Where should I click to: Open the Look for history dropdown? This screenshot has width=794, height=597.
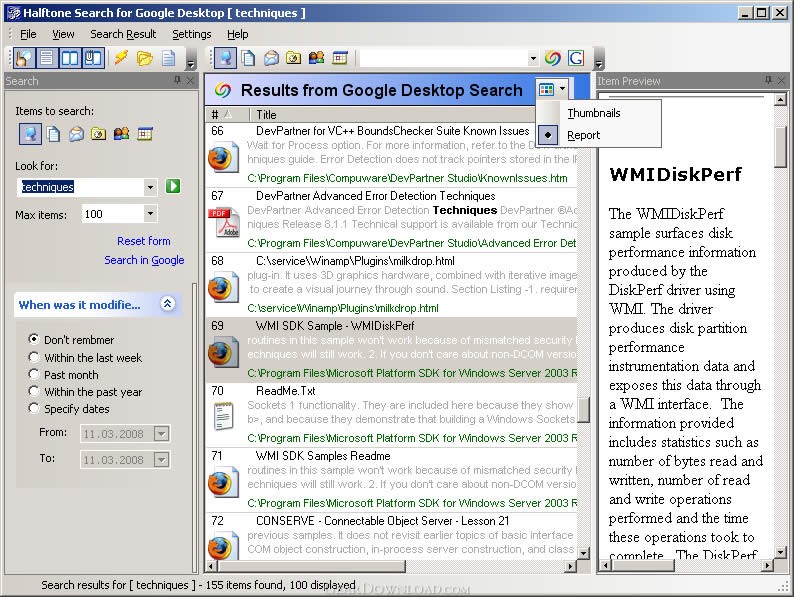coord(150,187)
